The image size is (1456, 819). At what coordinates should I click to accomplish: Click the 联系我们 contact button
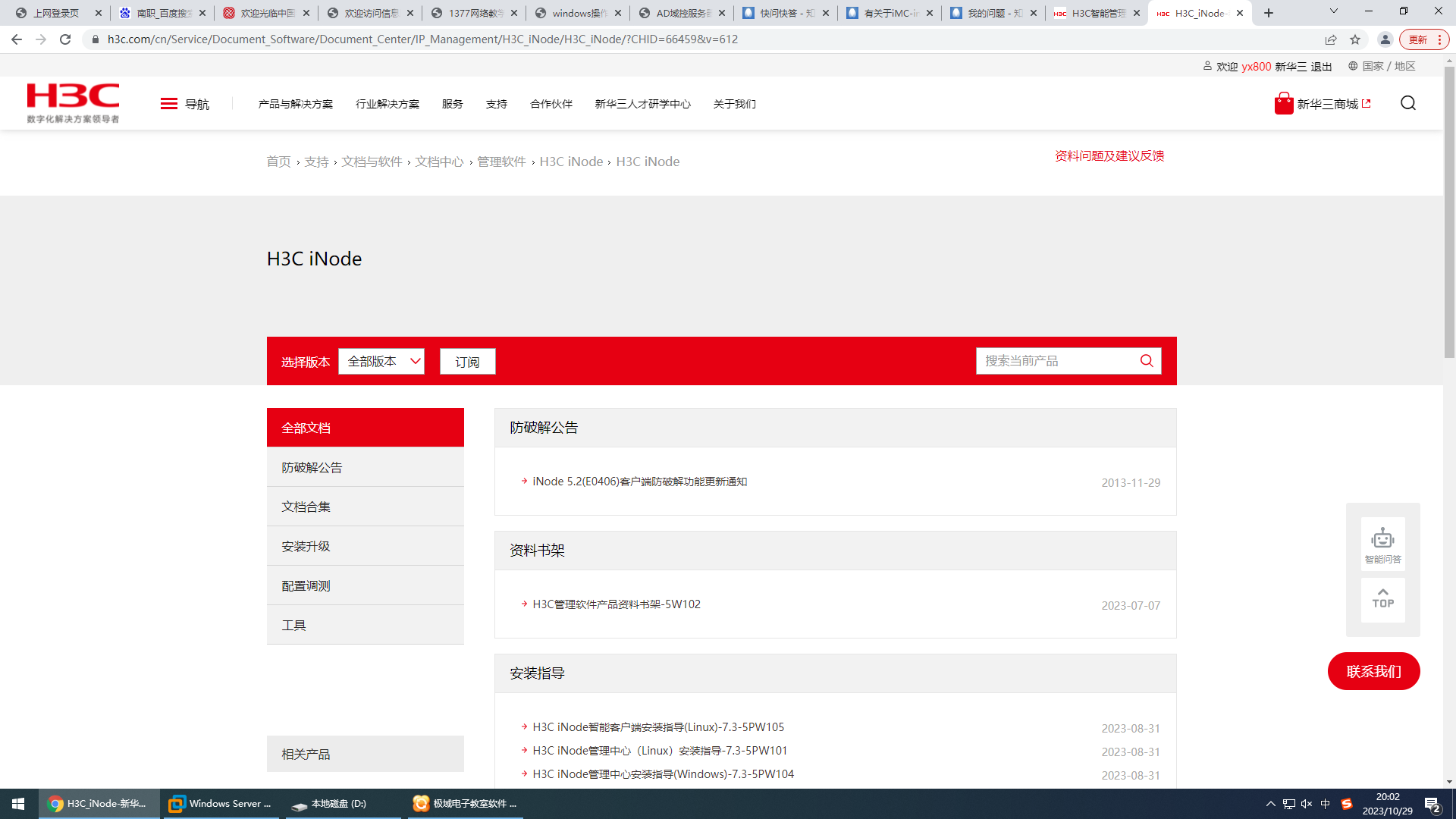point(1373,671)
